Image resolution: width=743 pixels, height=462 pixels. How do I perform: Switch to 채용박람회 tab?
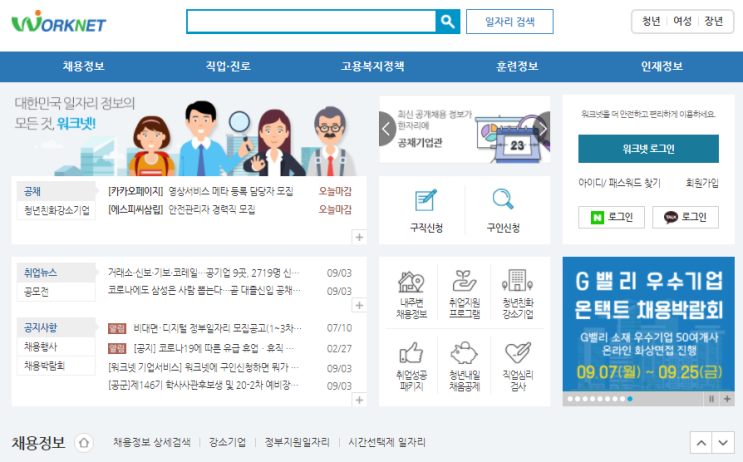pyautogui.click(x=56, y=366)
